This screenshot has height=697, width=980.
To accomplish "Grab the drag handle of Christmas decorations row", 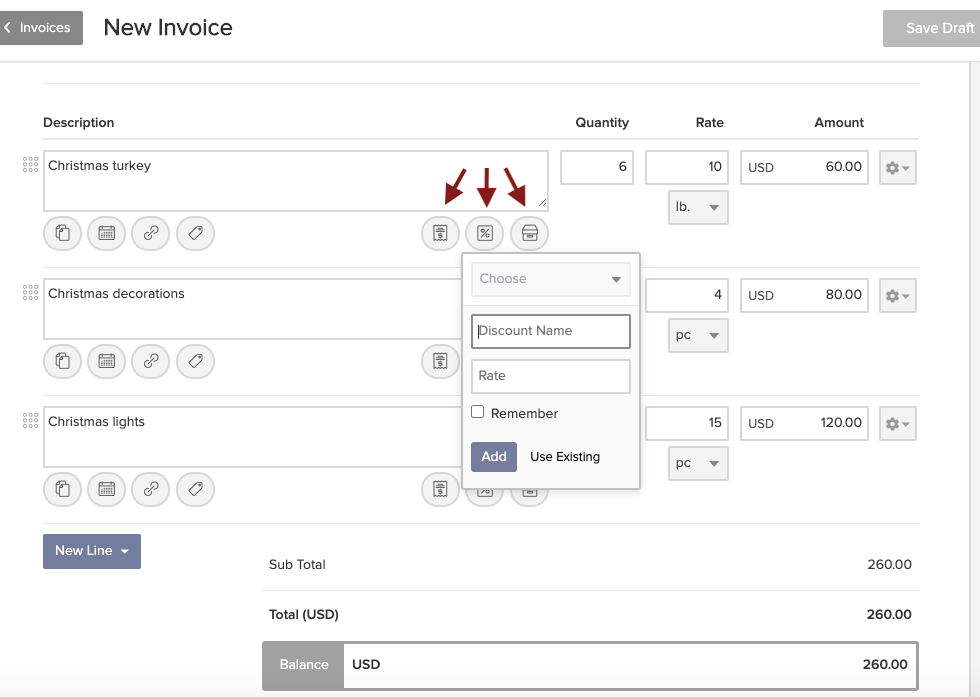I will (x=30, y=293).
